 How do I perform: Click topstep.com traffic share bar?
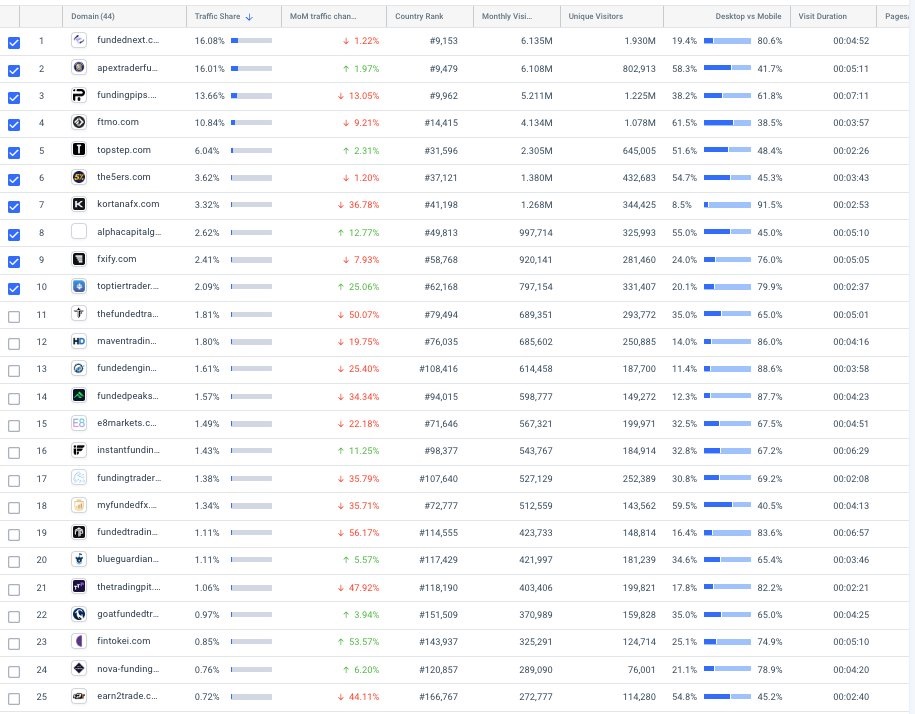point(252,150)
